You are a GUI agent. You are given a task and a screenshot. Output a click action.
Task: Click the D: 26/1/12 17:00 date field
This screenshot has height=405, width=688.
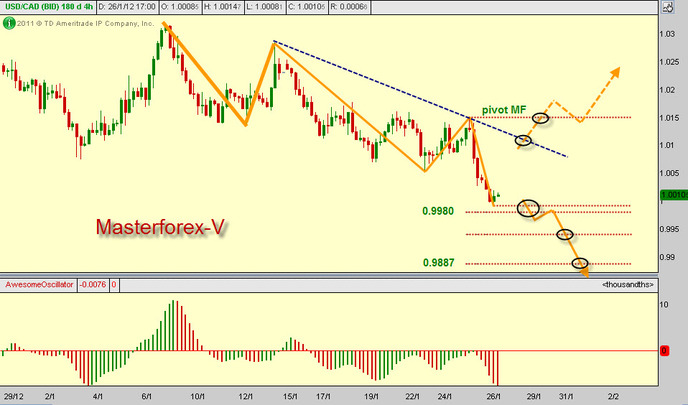click(x=126, y=7)
